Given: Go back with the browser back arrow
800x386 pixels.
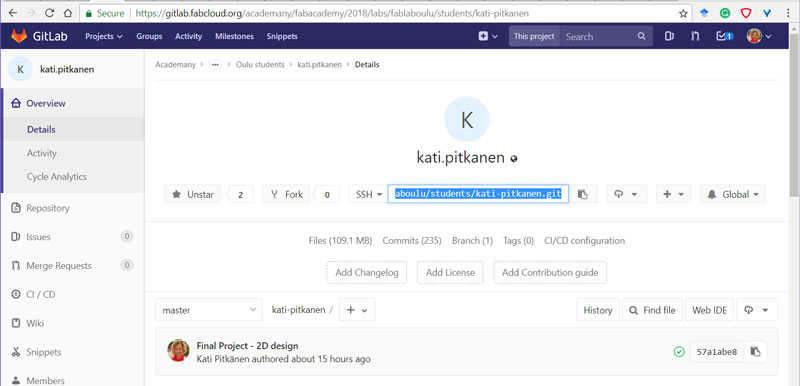Looking at the screenshot, I should (12, 13).
